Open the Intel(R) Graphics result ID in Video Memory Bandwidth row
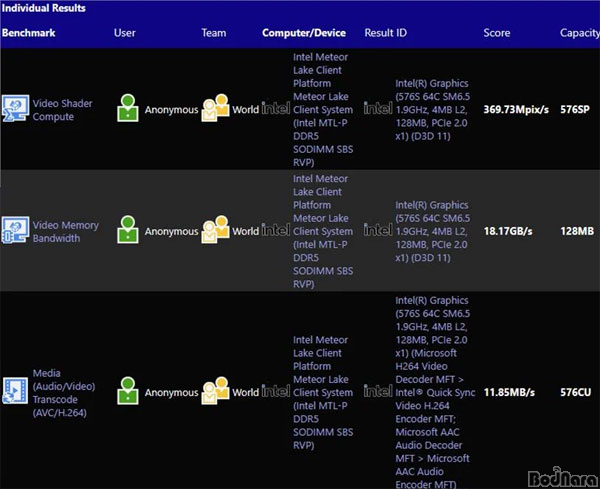600x489 pixels. (x=433, y=231)
